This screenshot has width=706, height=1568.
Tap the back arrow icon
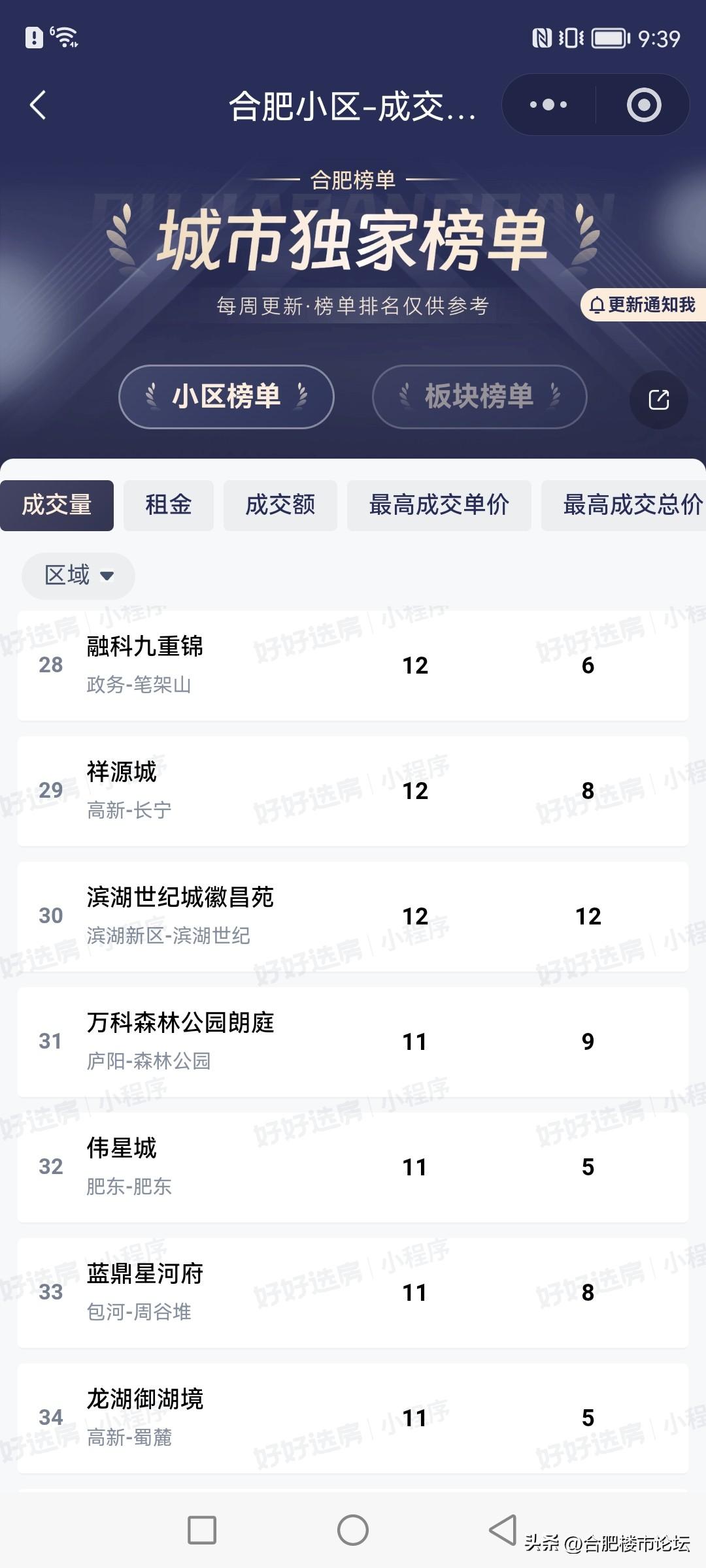point(38,105)
